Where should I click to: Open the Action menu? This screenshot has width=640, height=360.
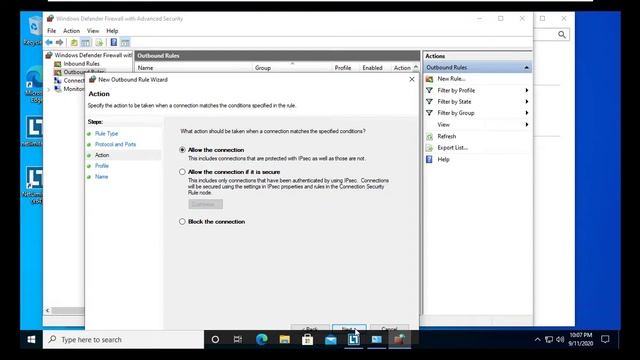coord(71,31)
